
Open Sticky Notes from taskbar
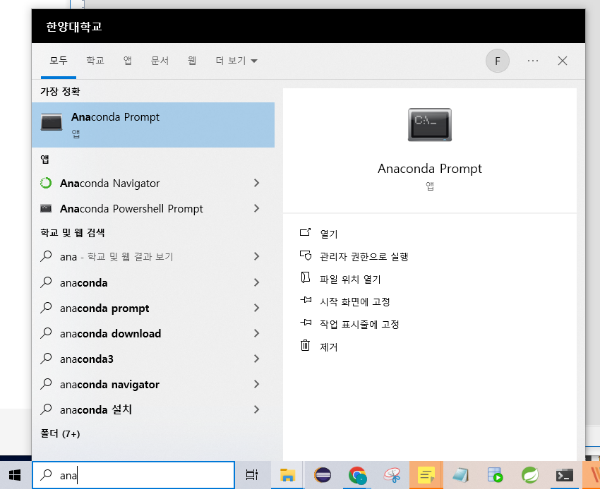(x=426, y=475)
